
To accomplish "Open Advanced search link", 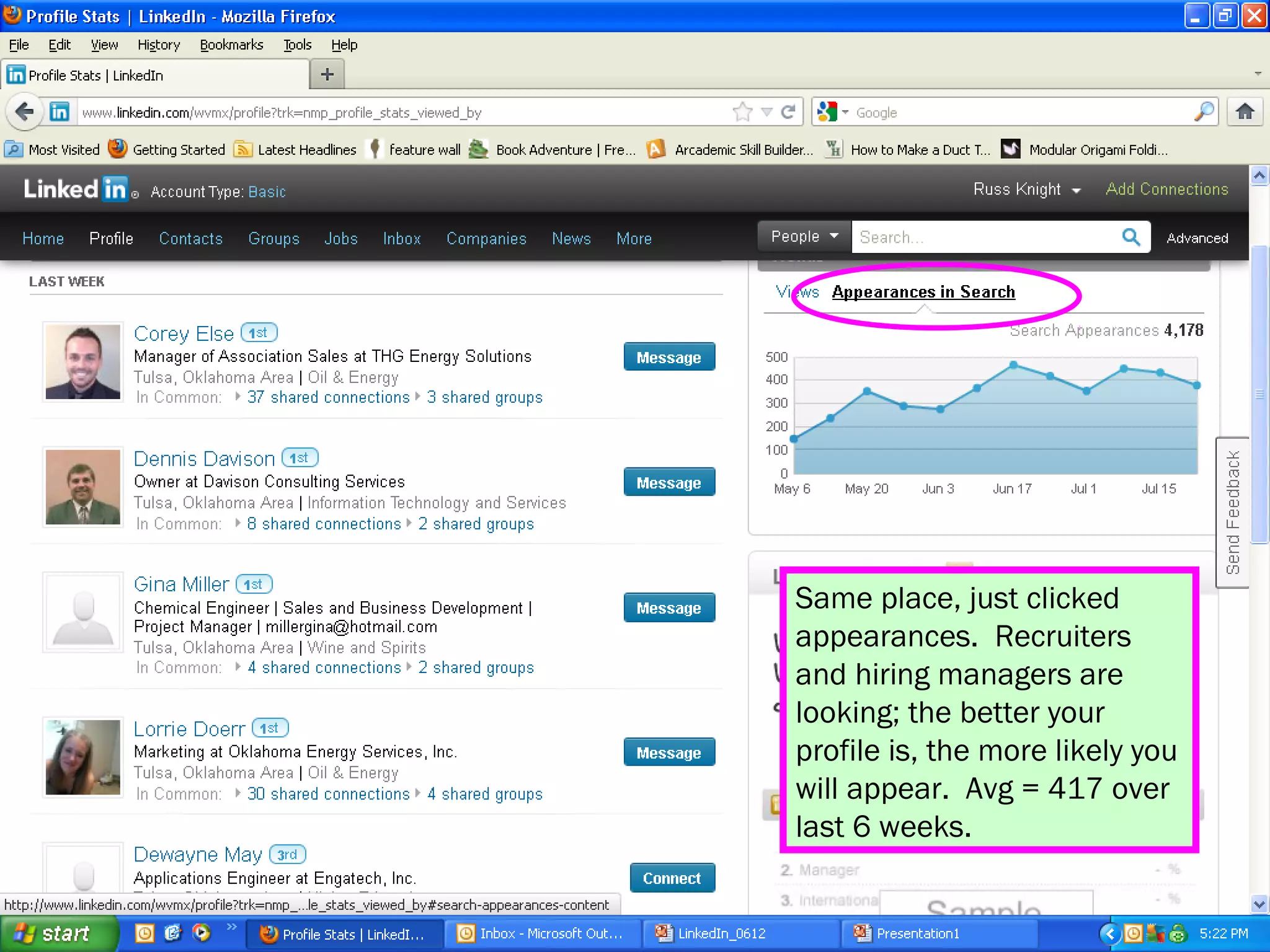I will point(1197,238).
